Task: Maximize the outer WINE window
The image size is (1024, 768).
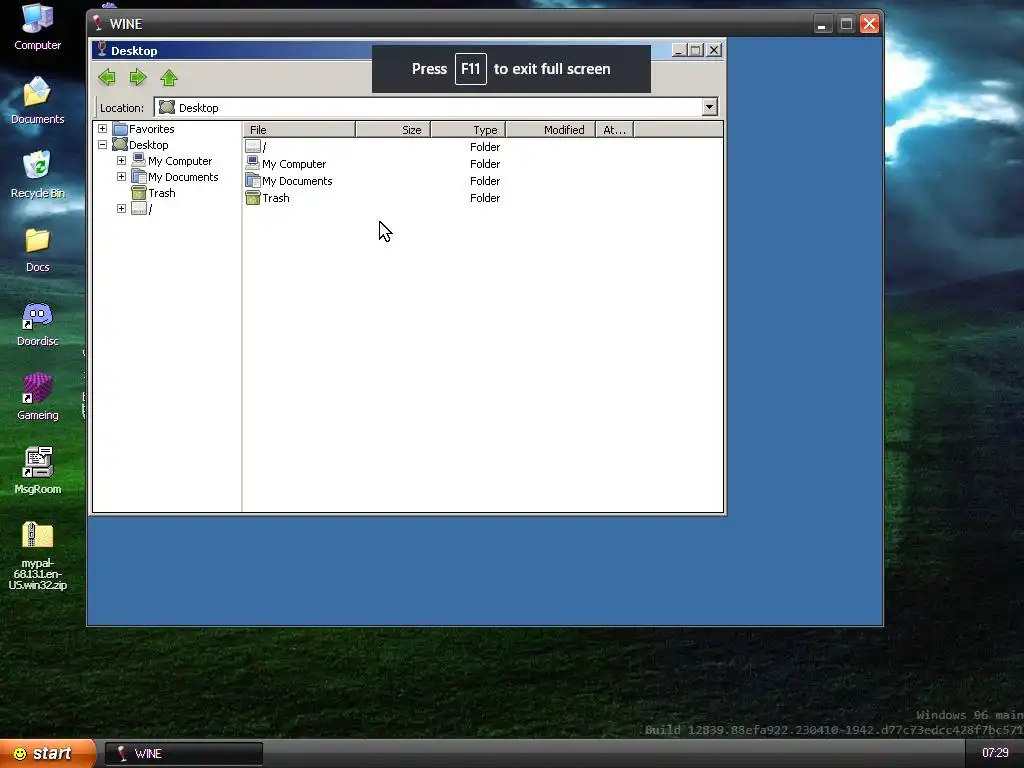Action: pos(846,24)
